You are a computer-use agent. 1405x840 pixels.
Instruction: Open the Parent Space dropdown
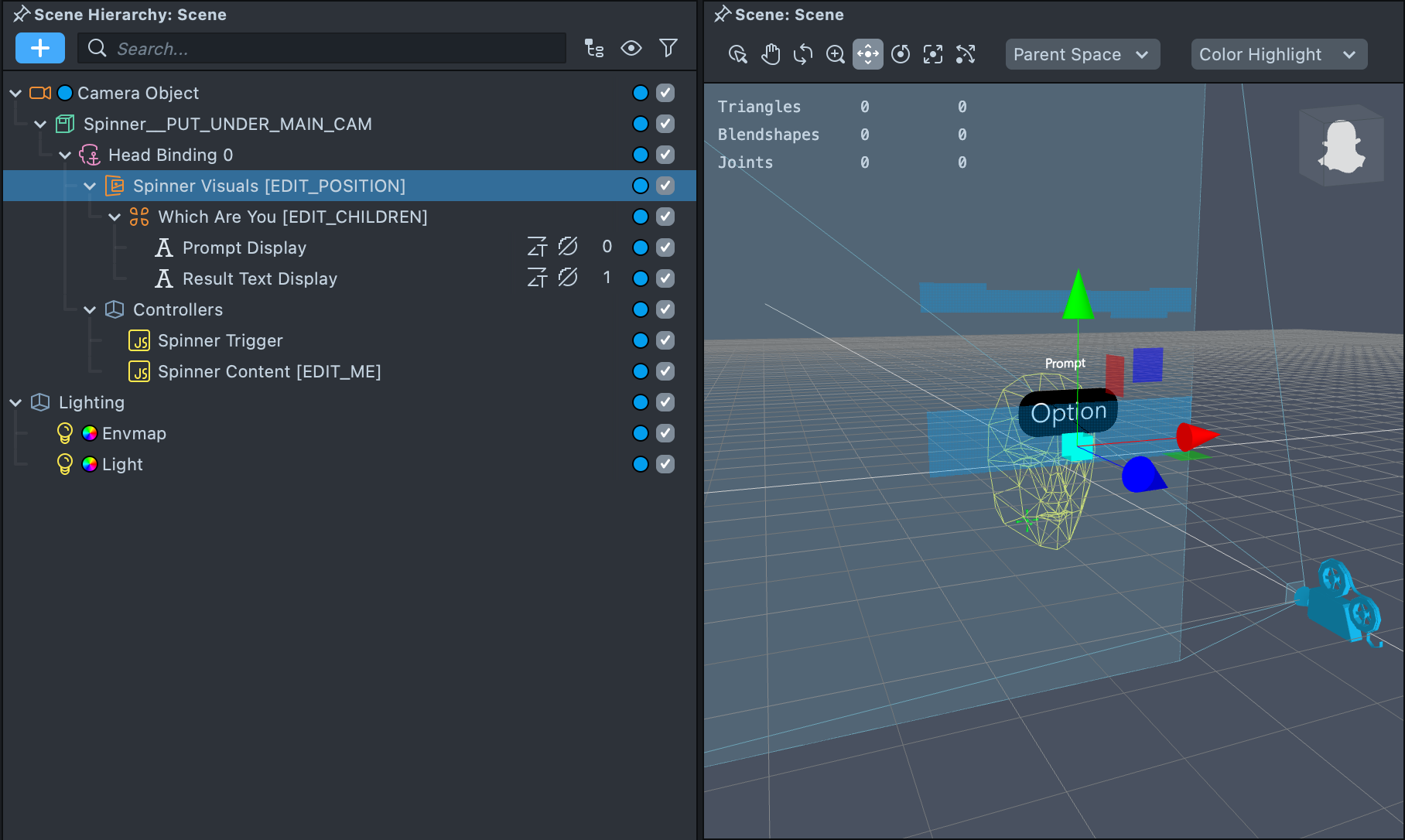pyautogui.click(x=1082, y=54)
